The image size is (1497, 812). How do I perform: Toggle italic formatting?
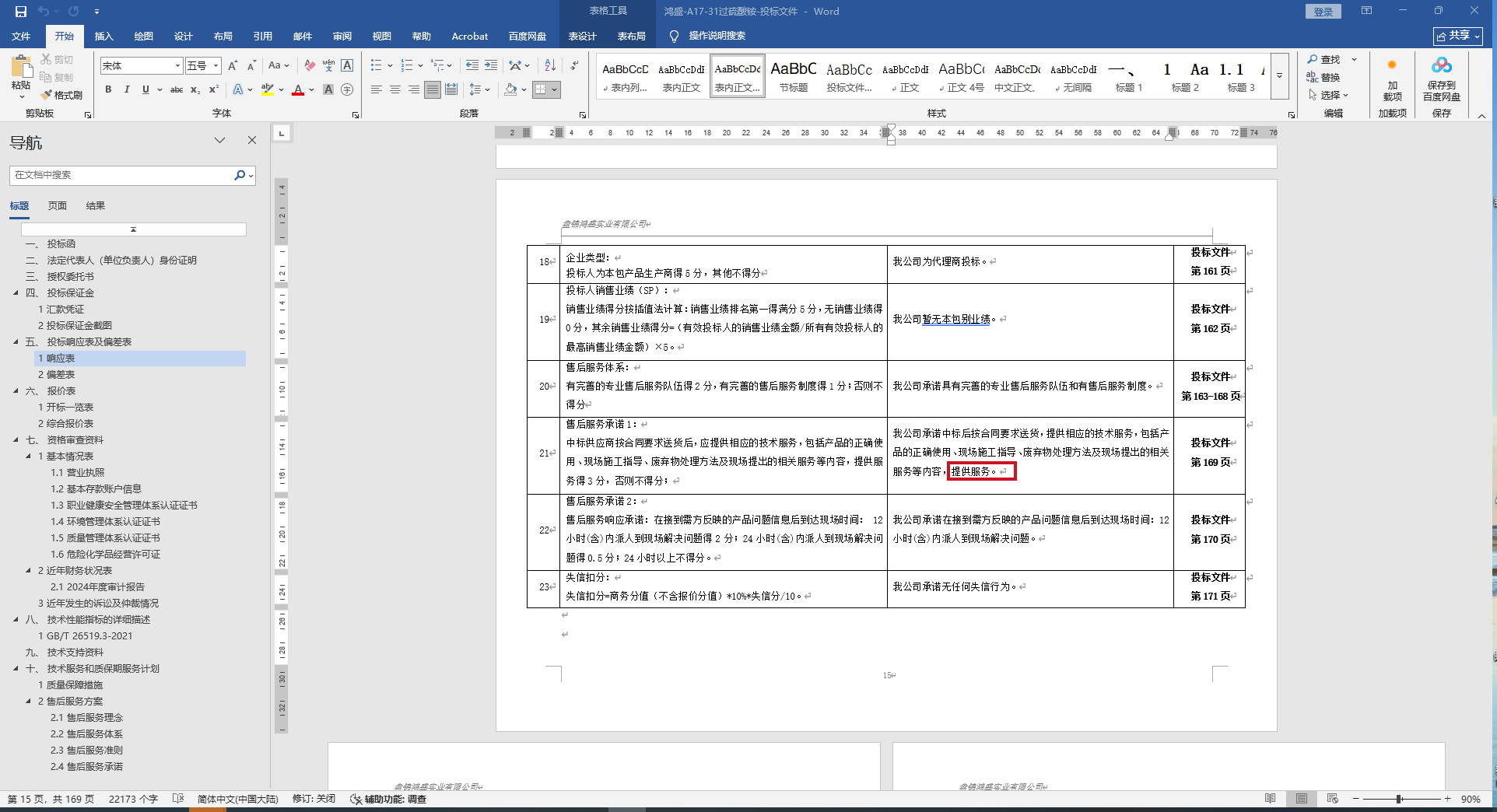pos(127,90)
